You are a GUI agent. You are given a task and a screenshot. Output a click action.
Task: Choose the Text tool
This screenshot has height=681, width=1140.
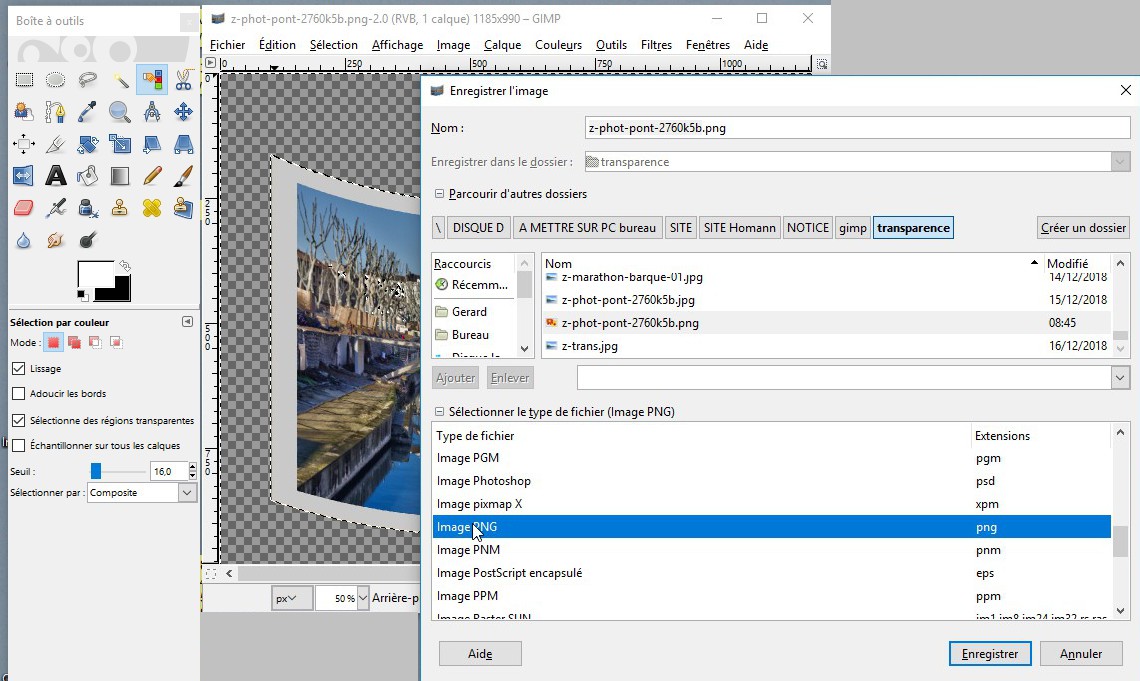point(55,176)
